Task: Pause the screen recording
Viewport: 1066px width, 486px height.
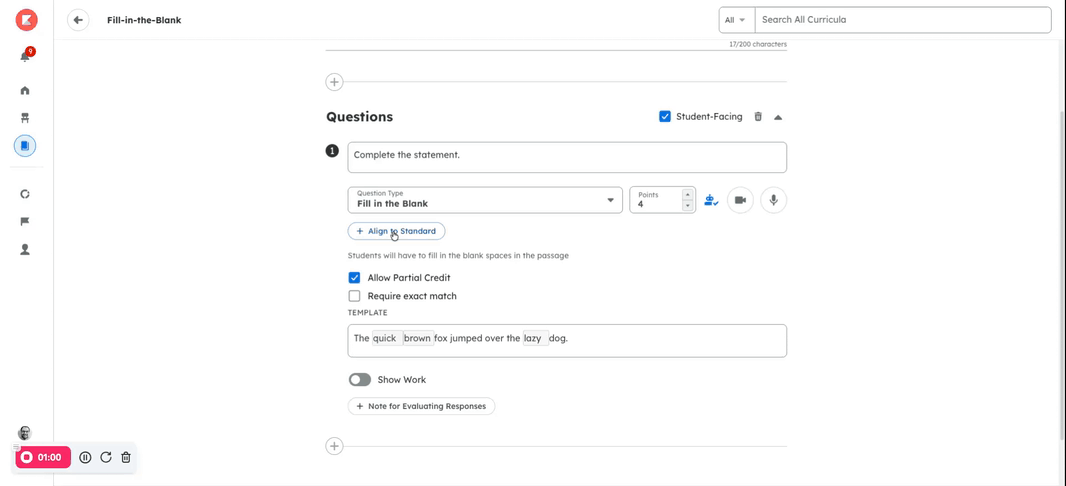Action: (85, 457)
